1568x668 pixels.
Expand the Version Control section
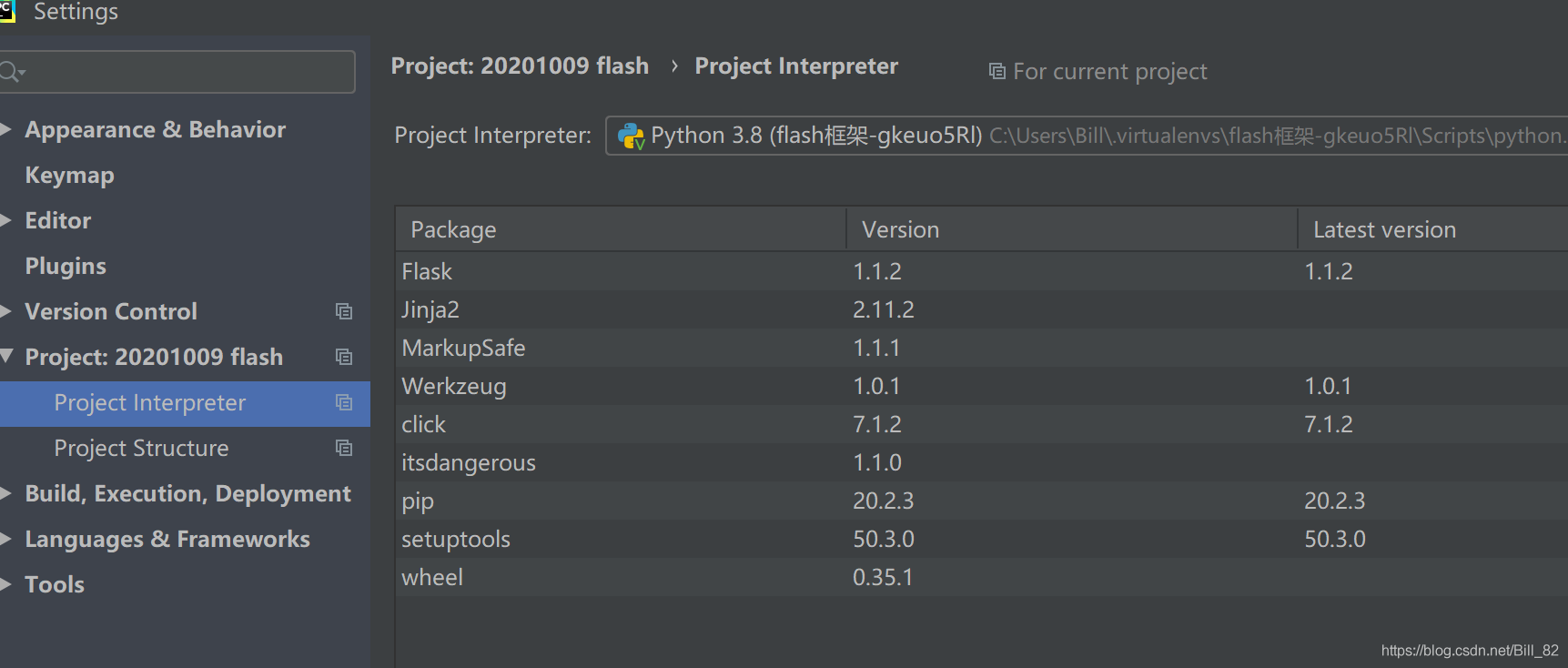tap(5, 311)
